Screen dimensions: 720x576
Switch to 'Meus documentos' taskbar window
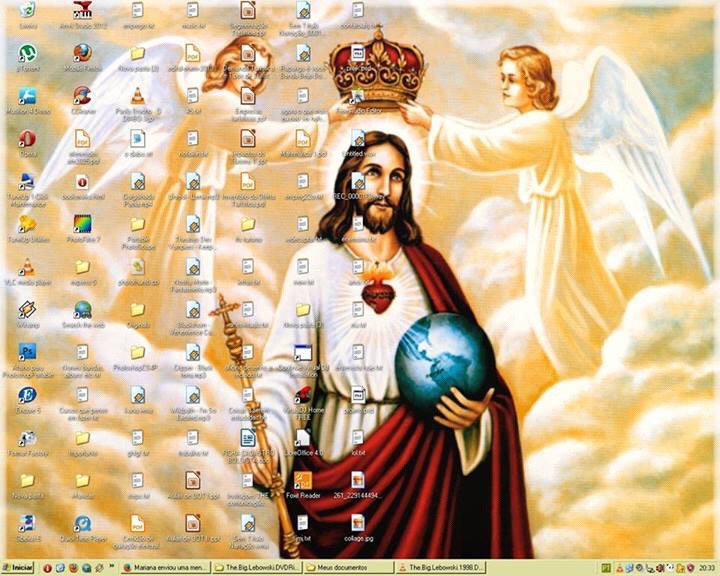tap(350, 568)
